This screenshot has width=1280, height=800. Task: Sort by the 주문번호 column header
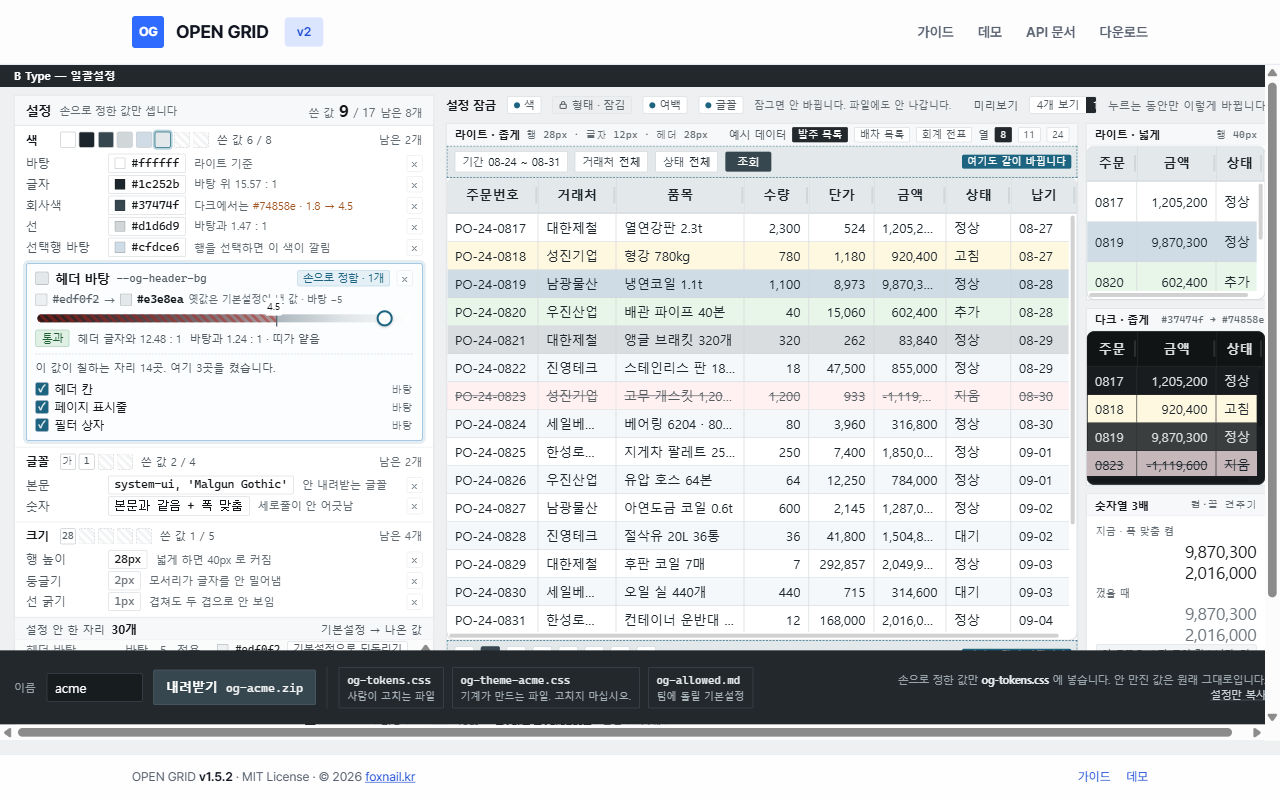492,195
